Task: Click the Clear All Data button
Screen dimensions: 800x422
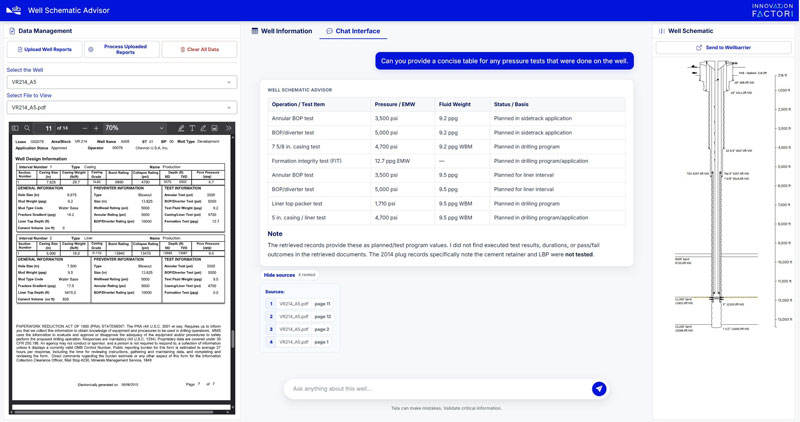Action: click(x=199, y=49)
